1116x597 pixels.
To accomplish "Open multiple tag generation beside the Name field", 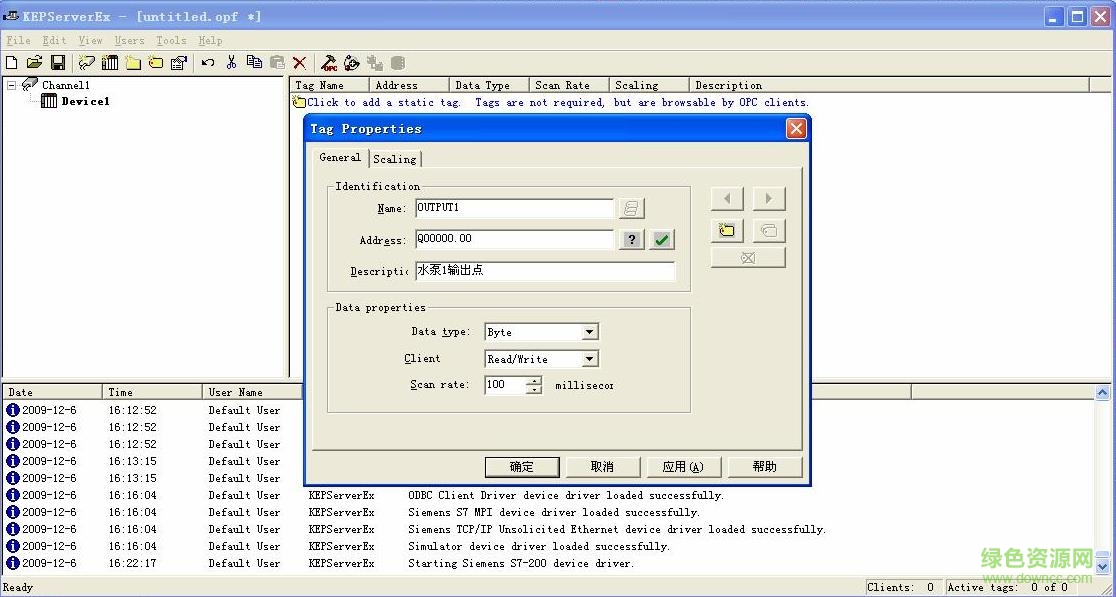I will [631, 207].
